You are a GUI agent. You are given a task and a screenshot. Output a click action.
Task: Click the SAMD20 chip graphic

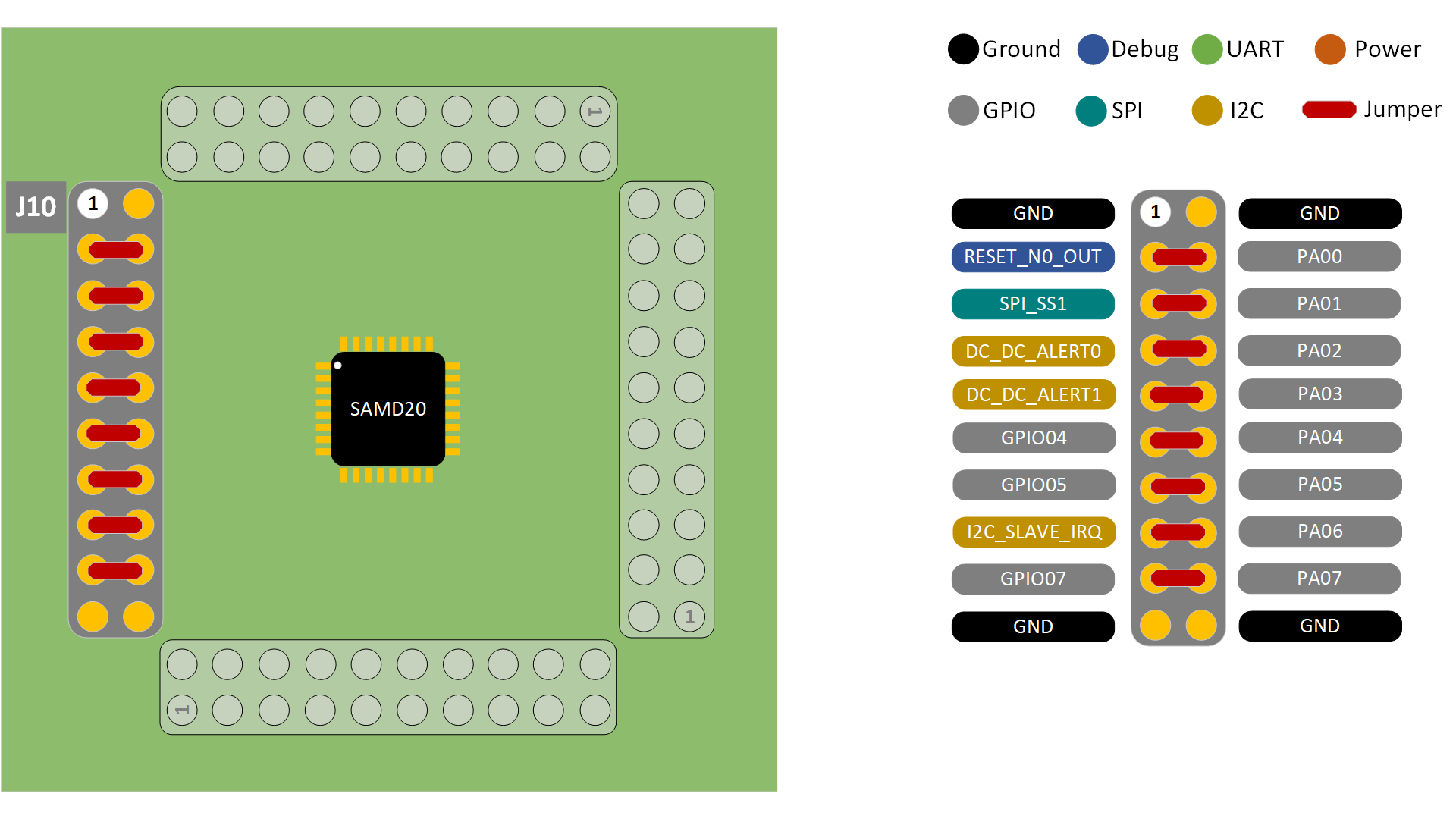pyautogui.click(x=388, y=408)
